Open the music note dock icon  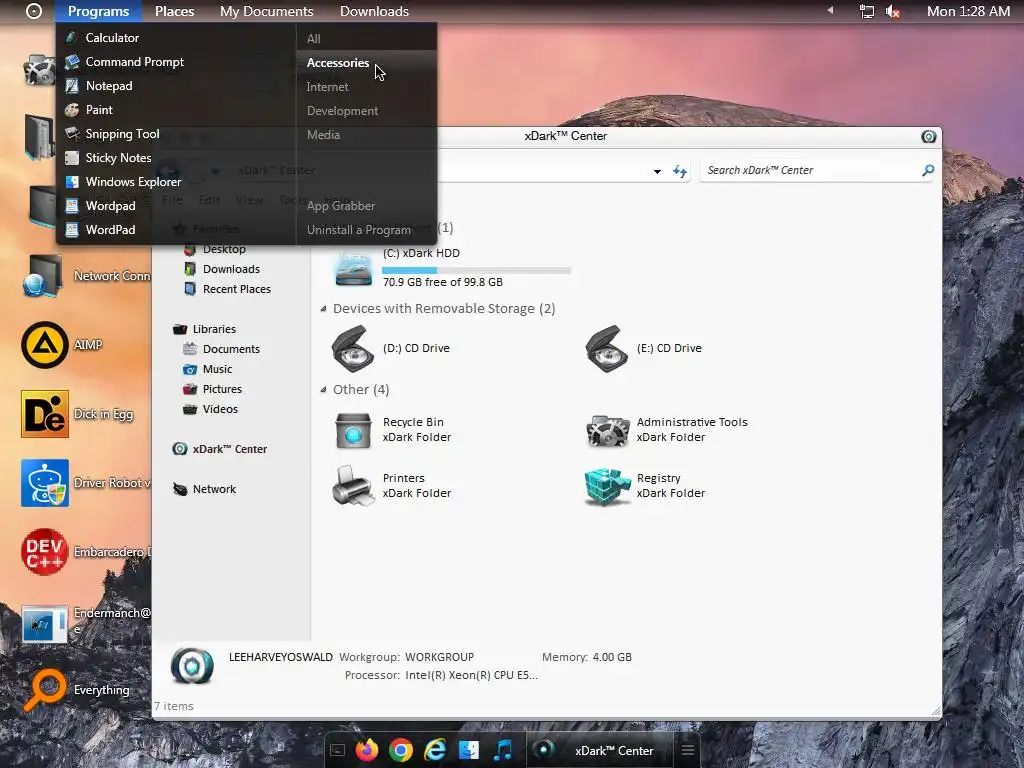[502, 750]
